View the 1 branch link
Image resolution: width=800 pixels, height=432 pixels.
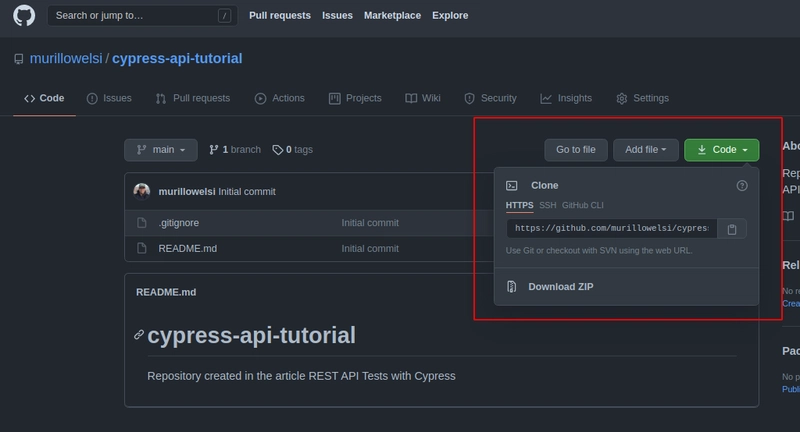235,150
